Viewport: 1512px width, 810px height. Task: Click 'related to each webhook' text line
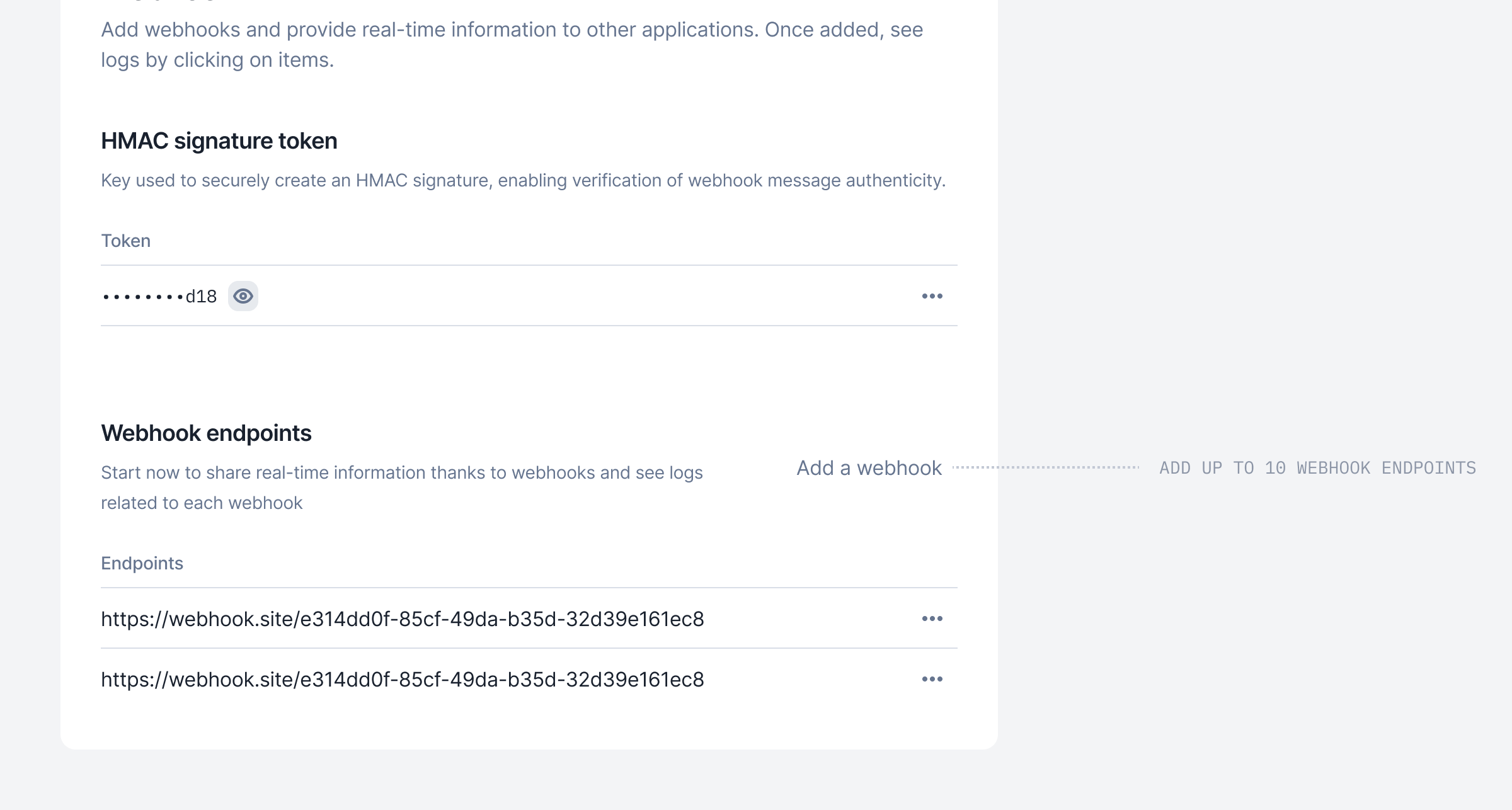tap(202, 503)
